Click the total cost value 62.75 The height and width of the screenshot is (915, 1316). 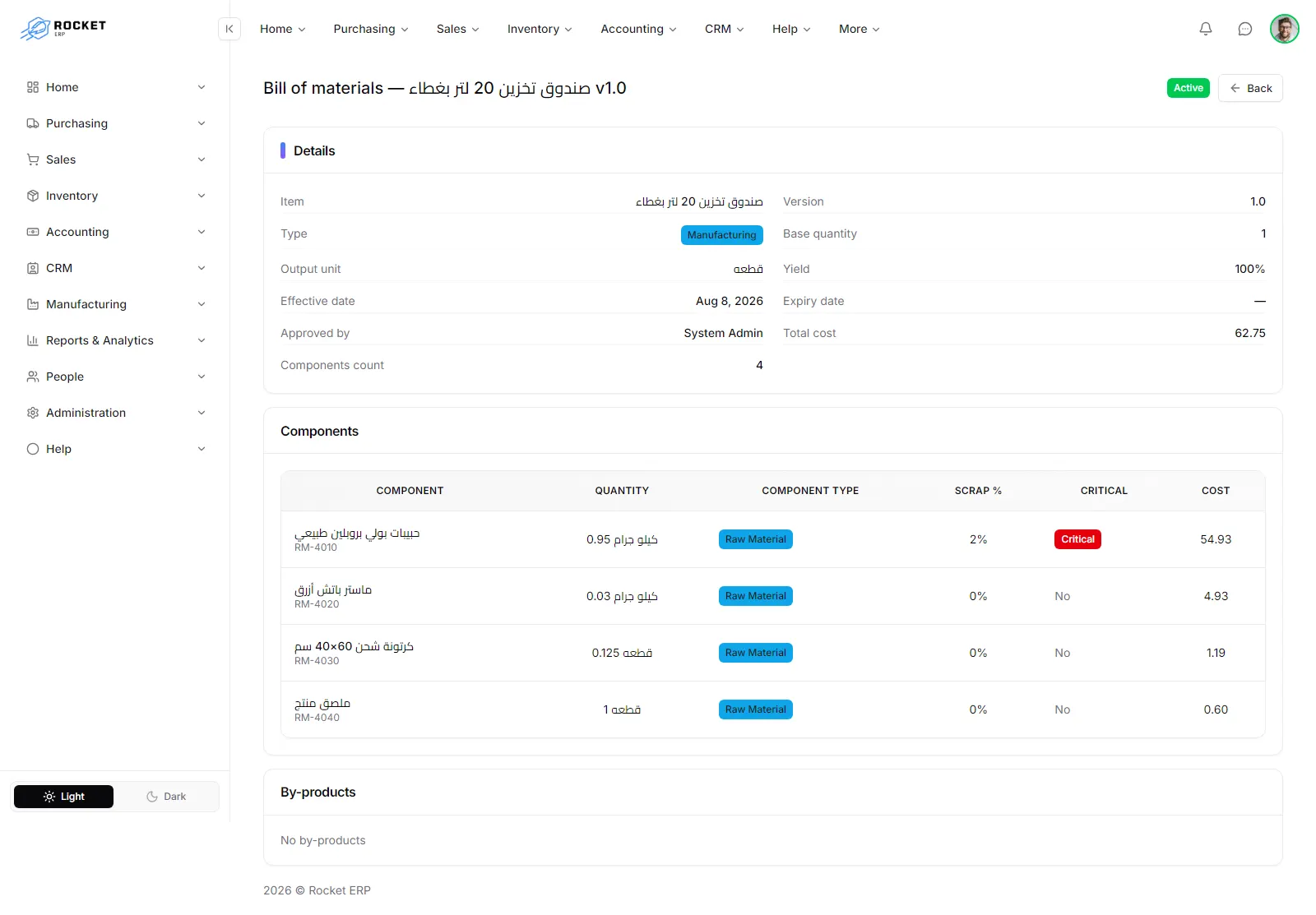[x=1250, y=333]
